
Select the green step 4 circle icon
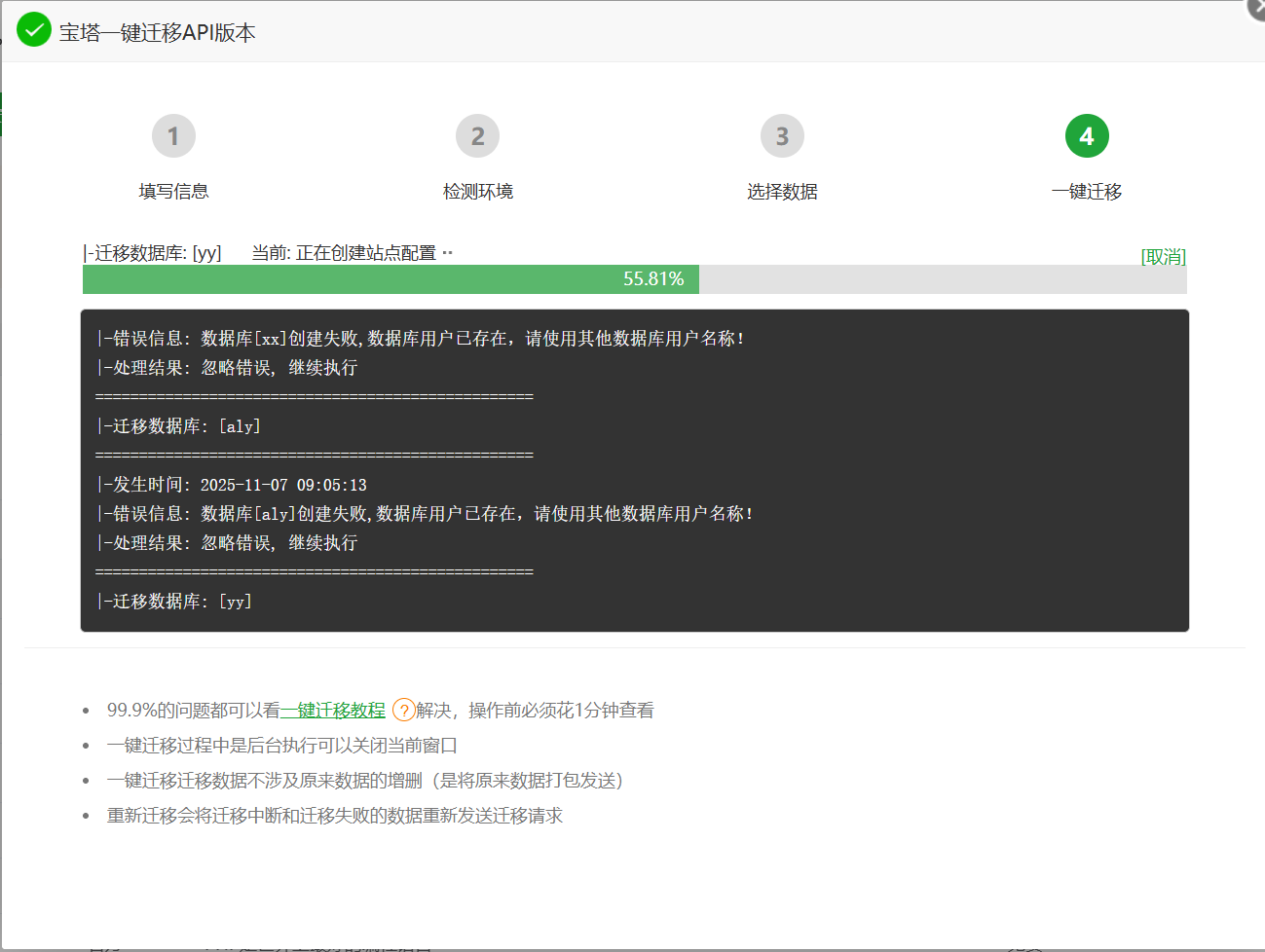1087,136
